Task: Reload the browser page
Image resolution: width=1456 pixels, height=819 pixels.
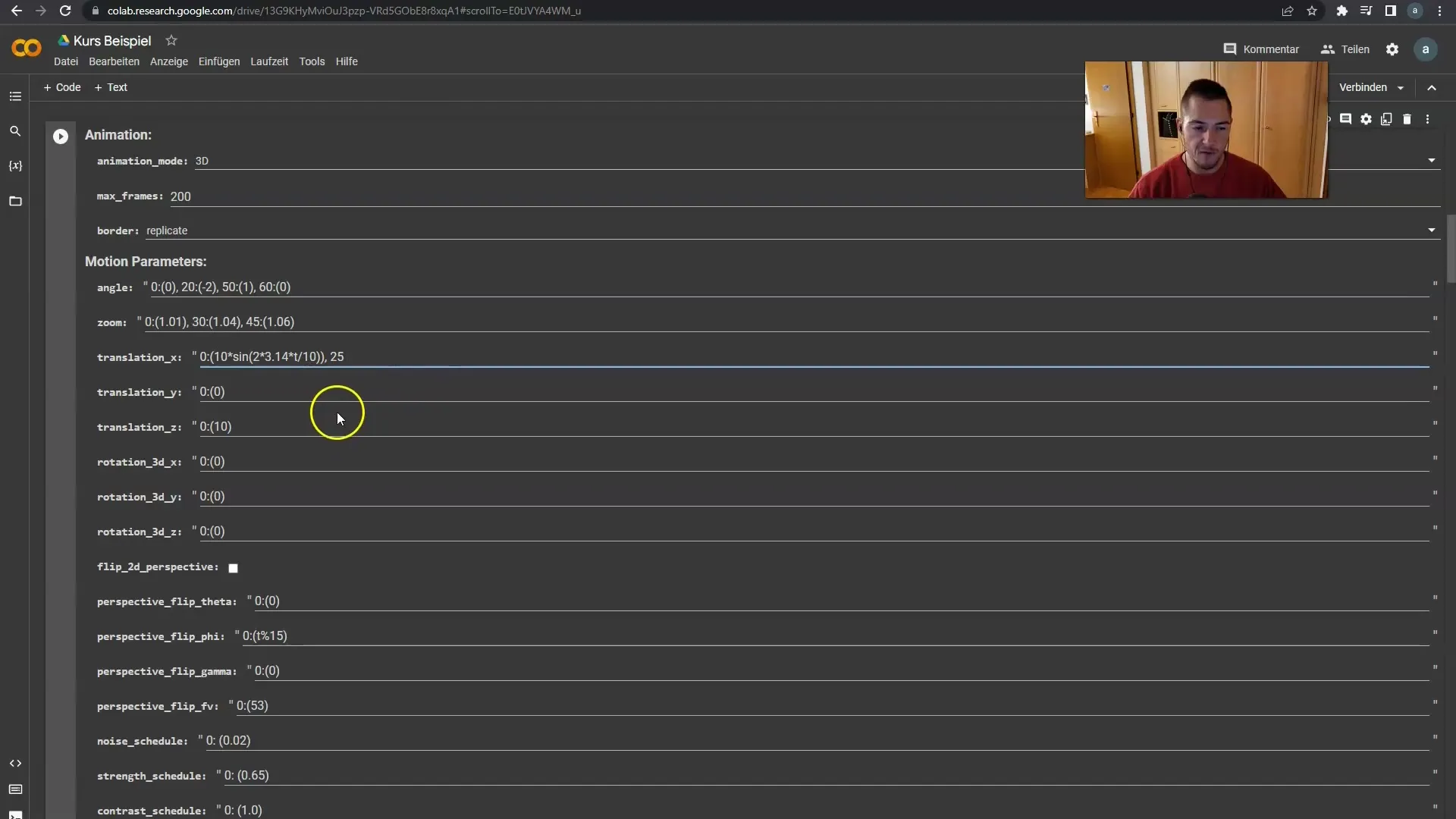Action: (65, 11)
